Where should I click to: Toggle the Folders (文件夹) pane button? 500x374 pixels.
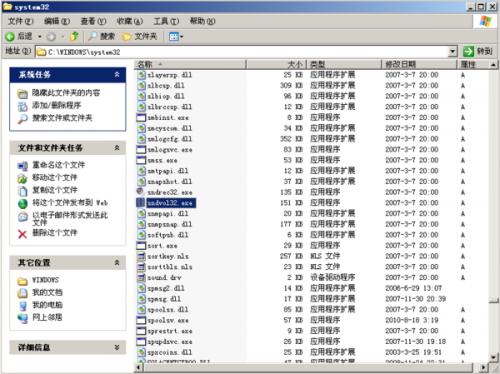point(139,36)
